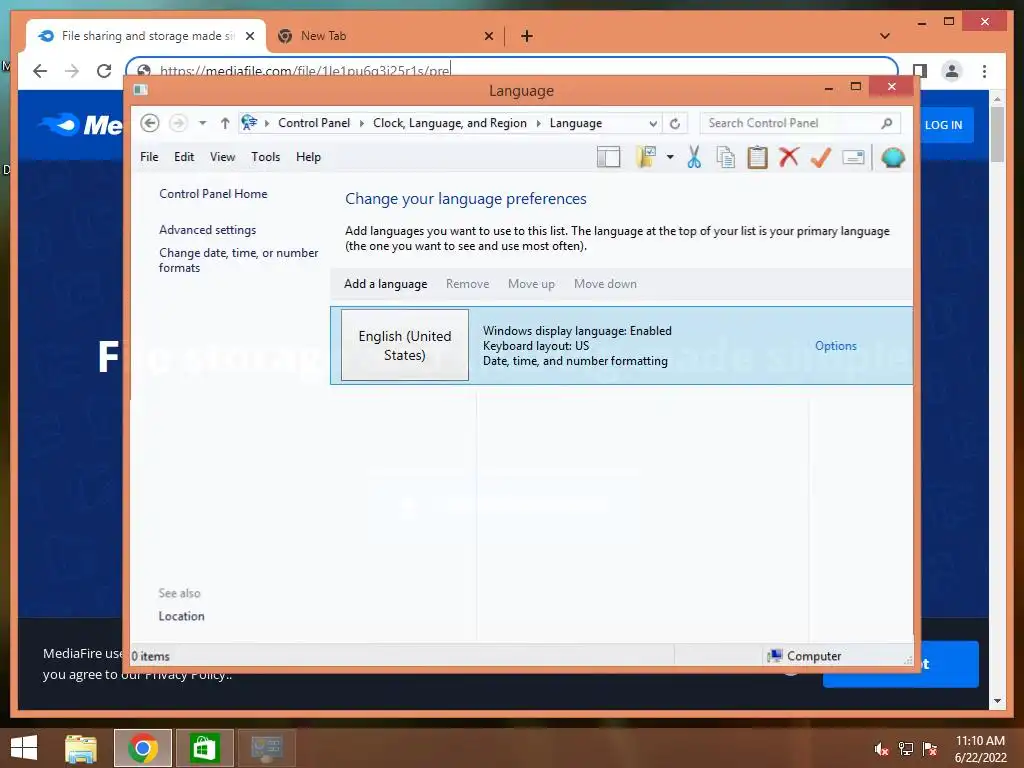Click the Copy toolbar icon

coord(726,157)
